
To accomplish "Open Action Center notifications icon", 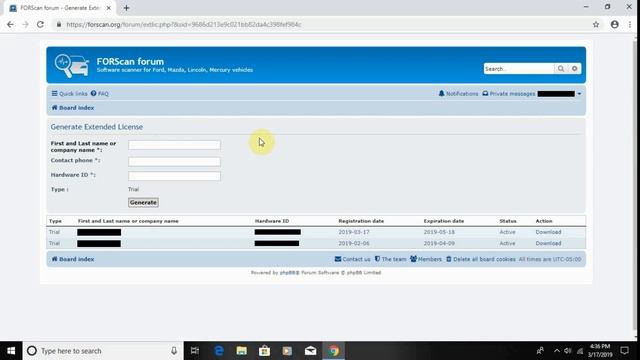I will pyautogui.click(x=624, y=351).
